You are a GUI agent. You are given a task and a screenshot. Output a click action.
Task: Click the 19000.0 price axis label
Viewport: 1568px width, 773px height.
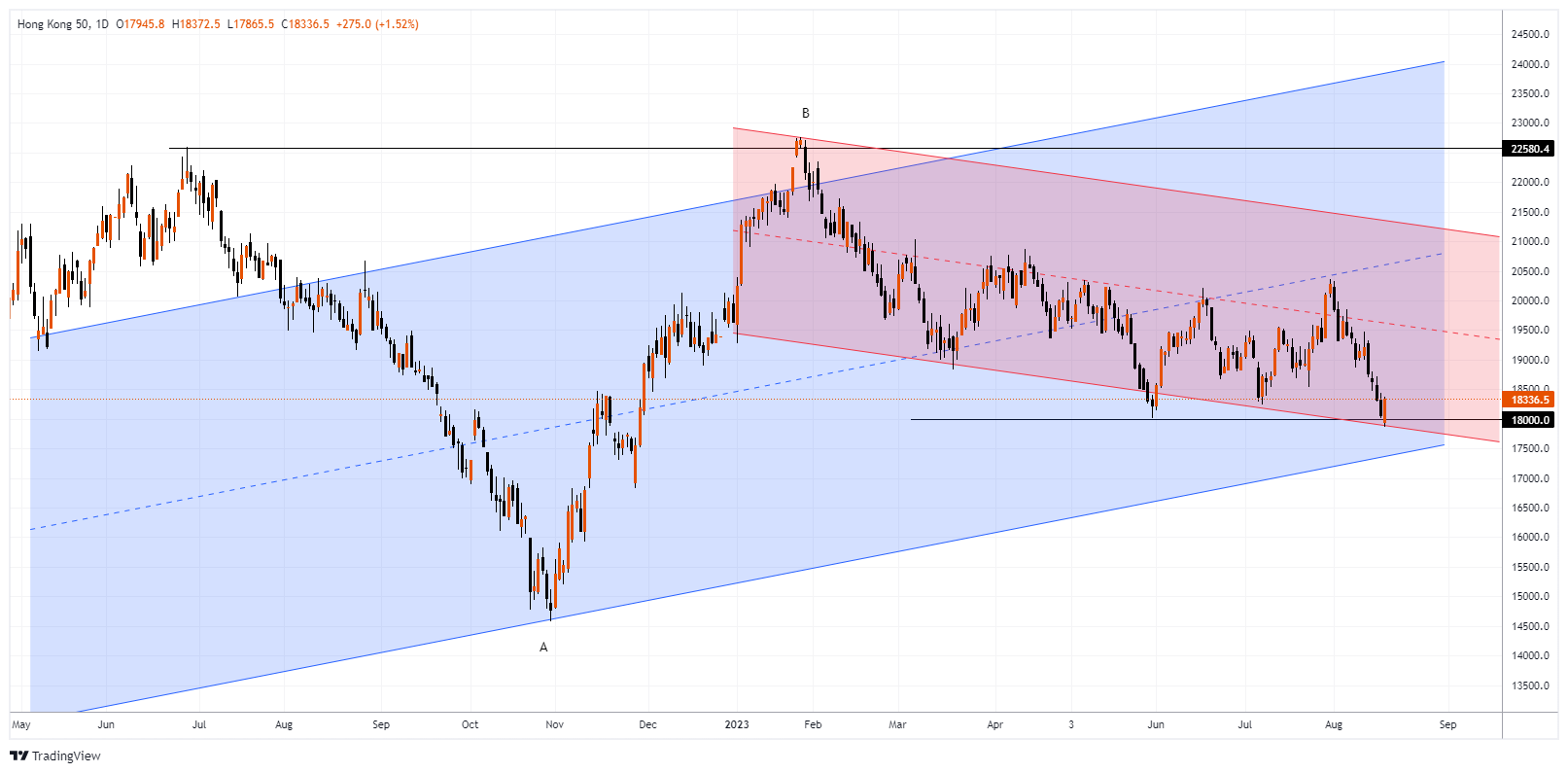click(x=1530, y=360)
